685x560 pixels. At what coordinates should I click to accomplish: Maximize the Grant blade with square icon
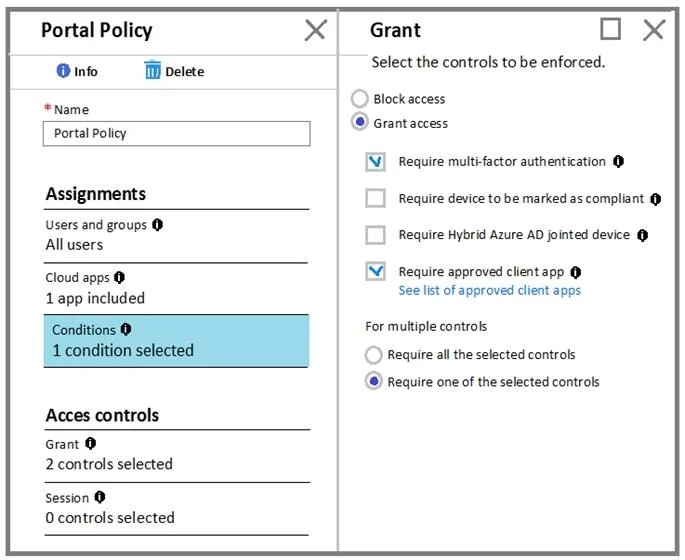pyautogui.click(x=610, y=29)
